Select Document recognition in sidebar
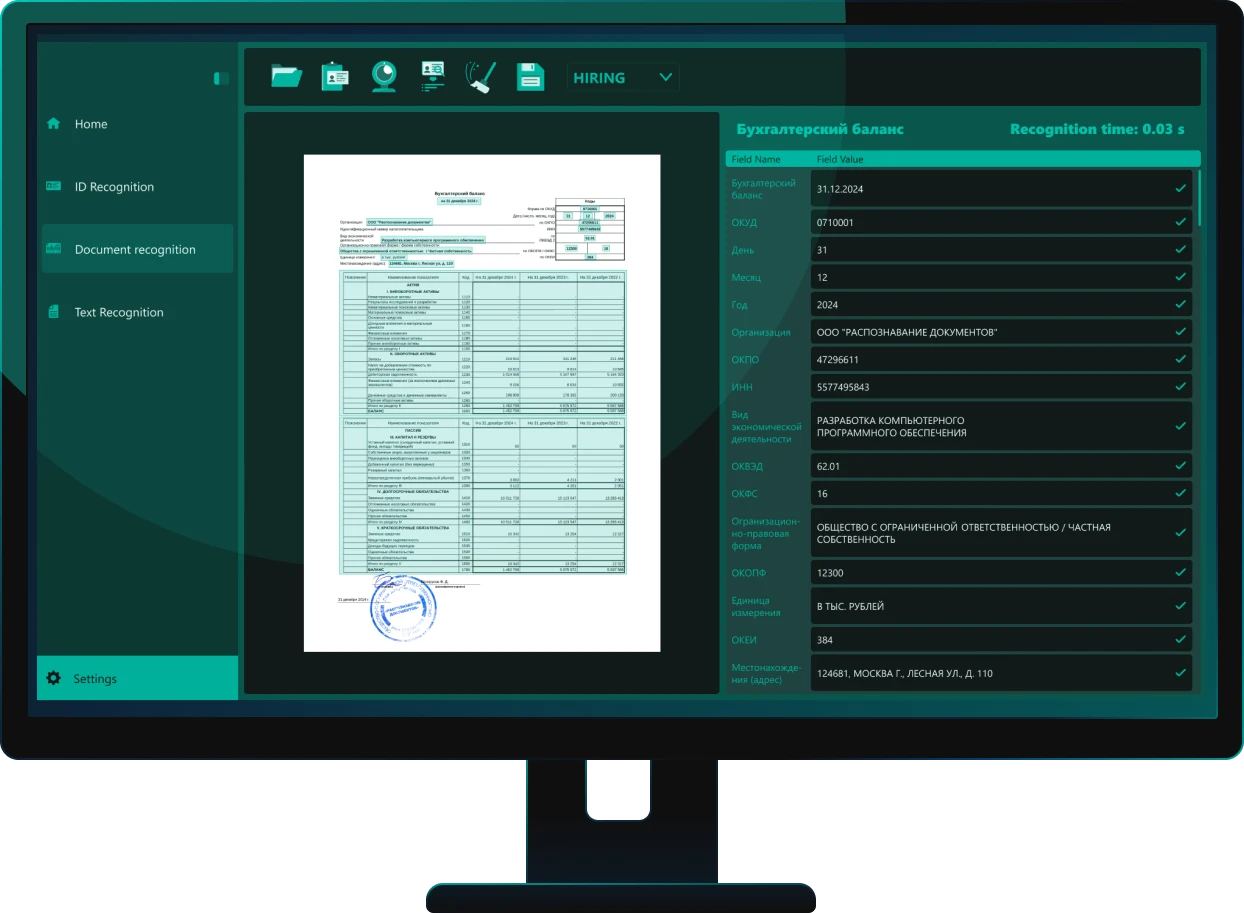Screen dimensions: 1244x913 (135, 250)
